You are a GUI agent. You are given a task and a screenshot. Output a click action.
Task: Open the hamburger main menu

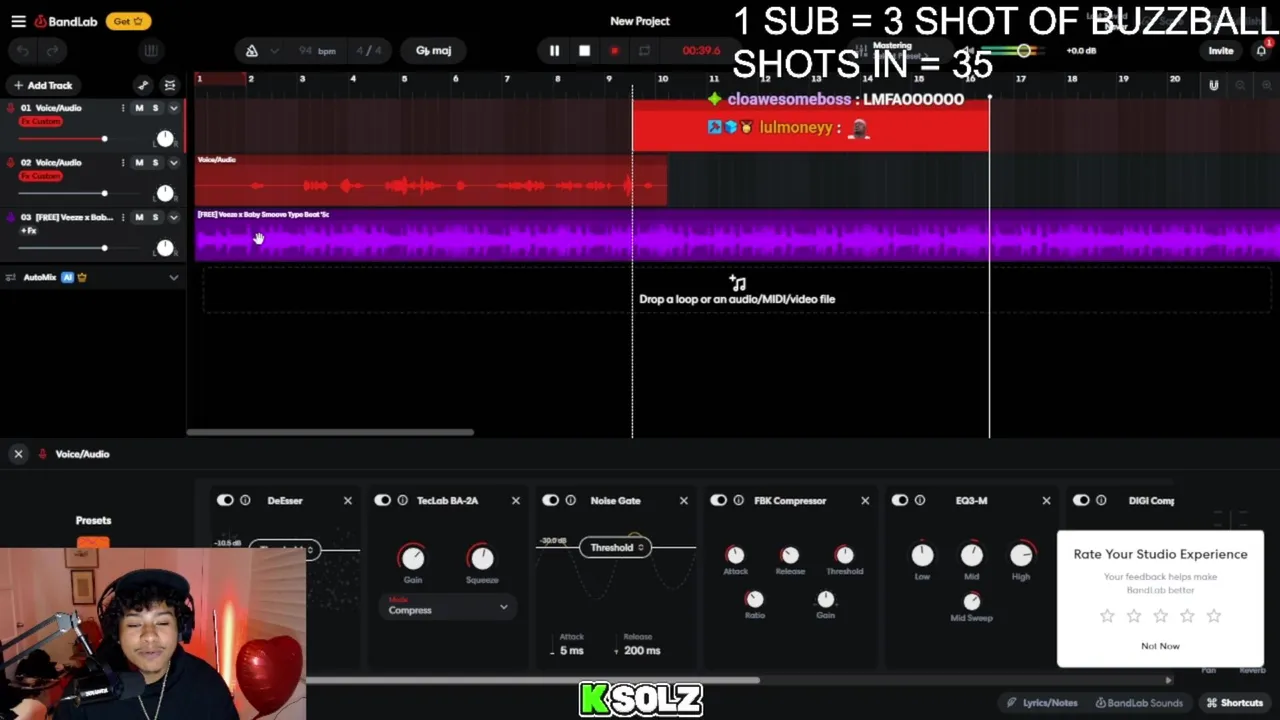pyautogui.click(x=18, y=21)
